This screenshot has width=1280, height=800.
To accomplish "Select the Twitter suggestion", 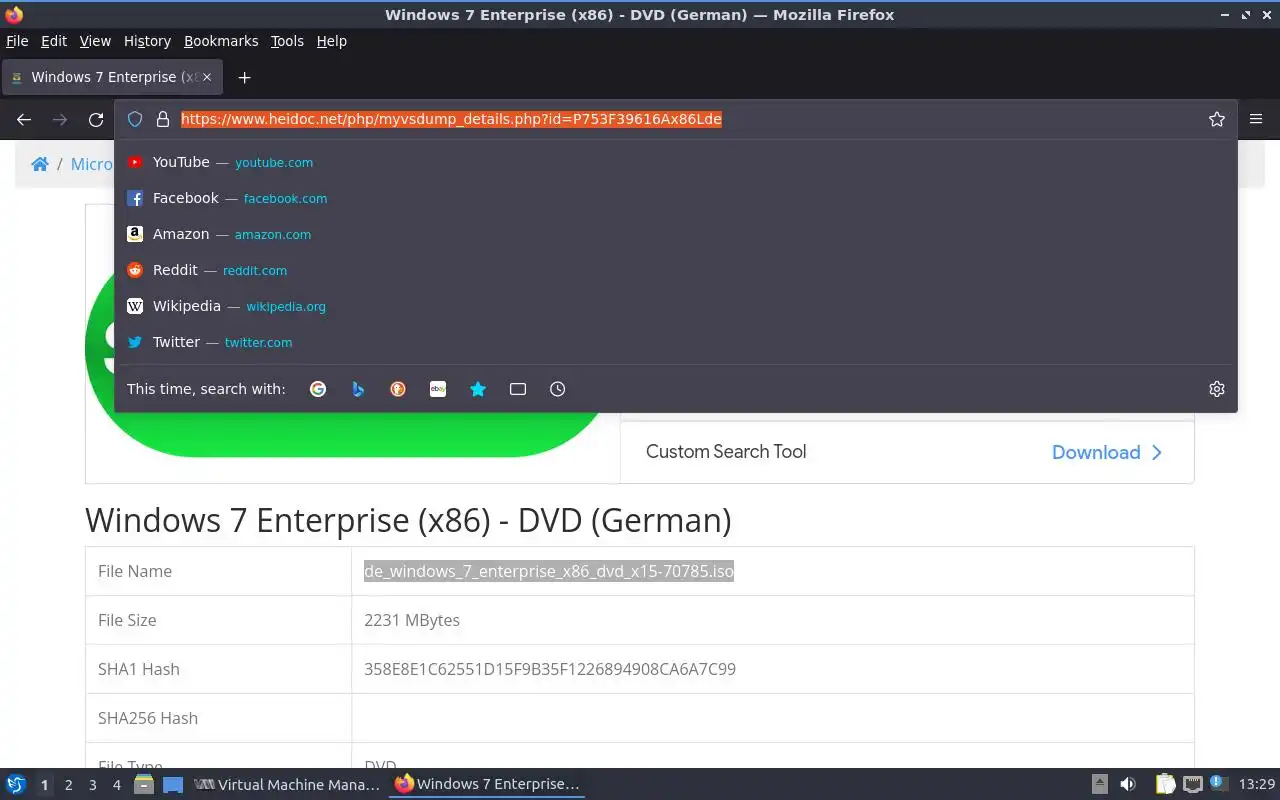I will pyautogui.click(x=676, y=342).
